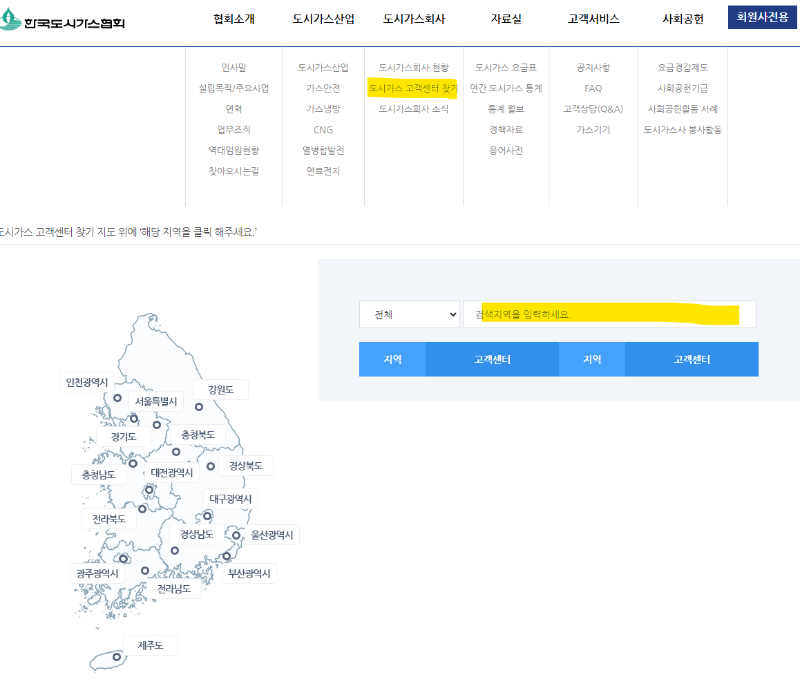Click the 한국도시가스협회 logo
Image resolution: width=800 pixels, height=684 pixels.
(x=62, y=20)
